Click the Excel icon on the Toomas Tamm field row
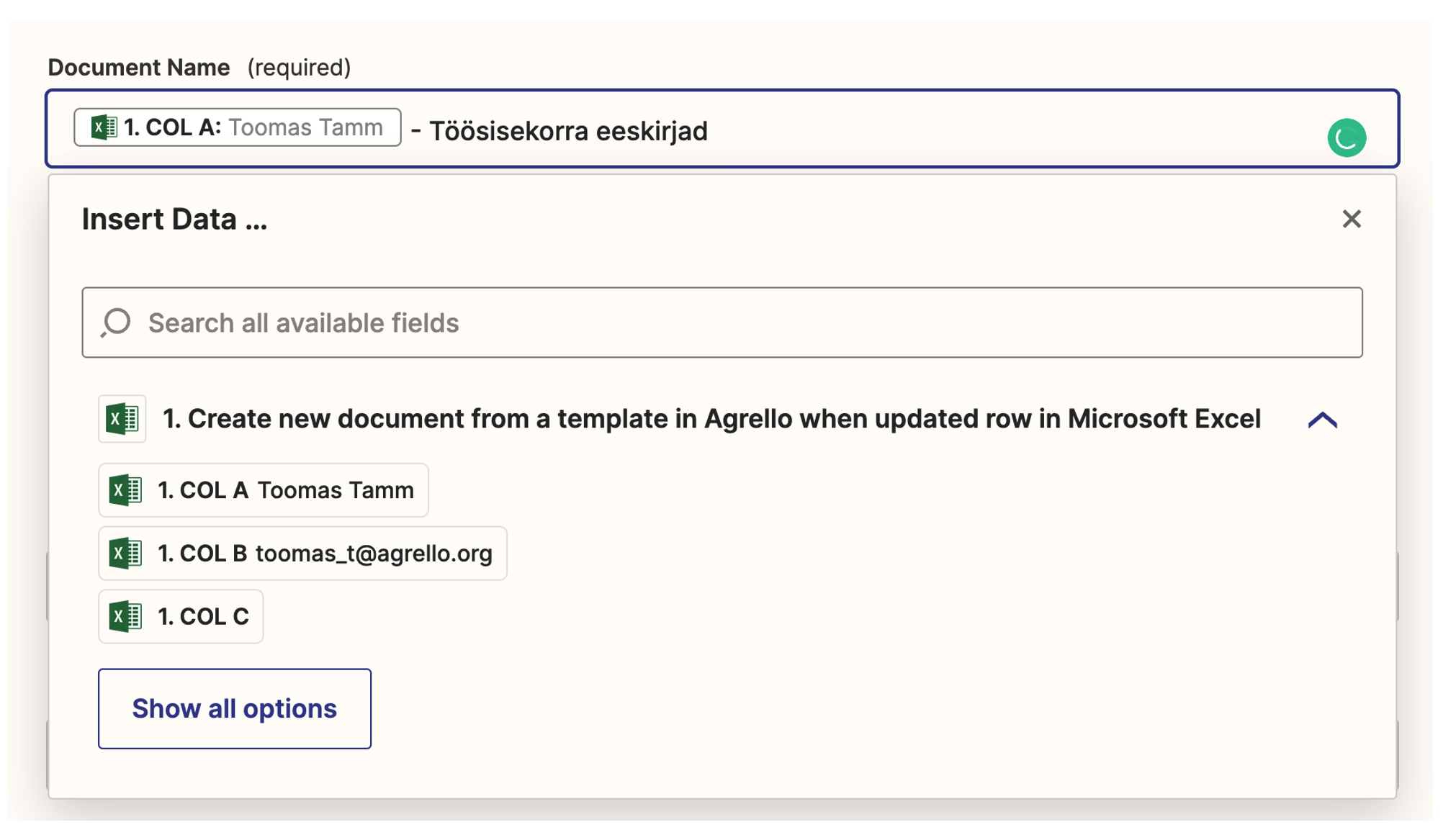The height and width of the screenshot is (835, 1456). click(125, 491)
